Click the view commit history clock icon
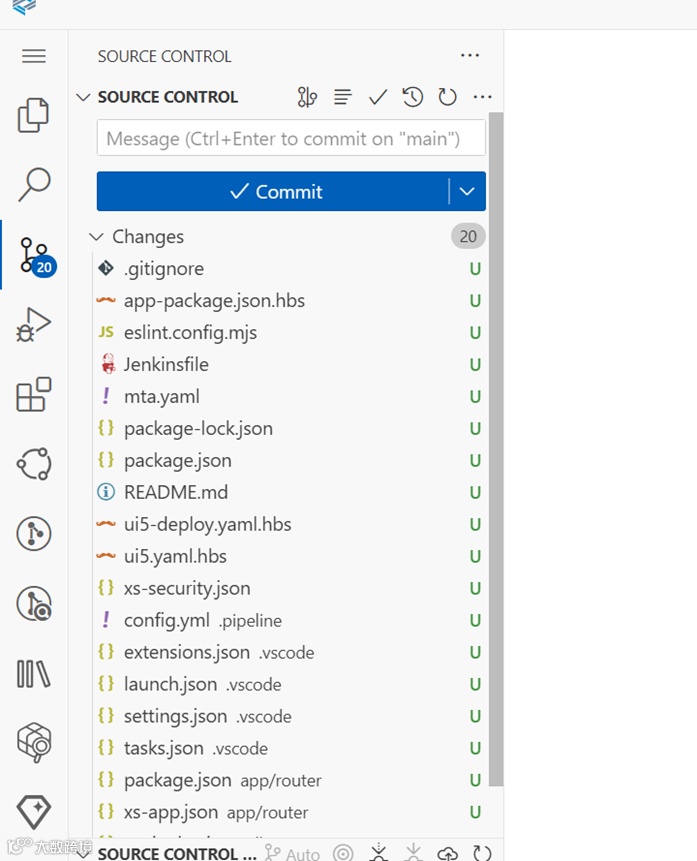 413,97
